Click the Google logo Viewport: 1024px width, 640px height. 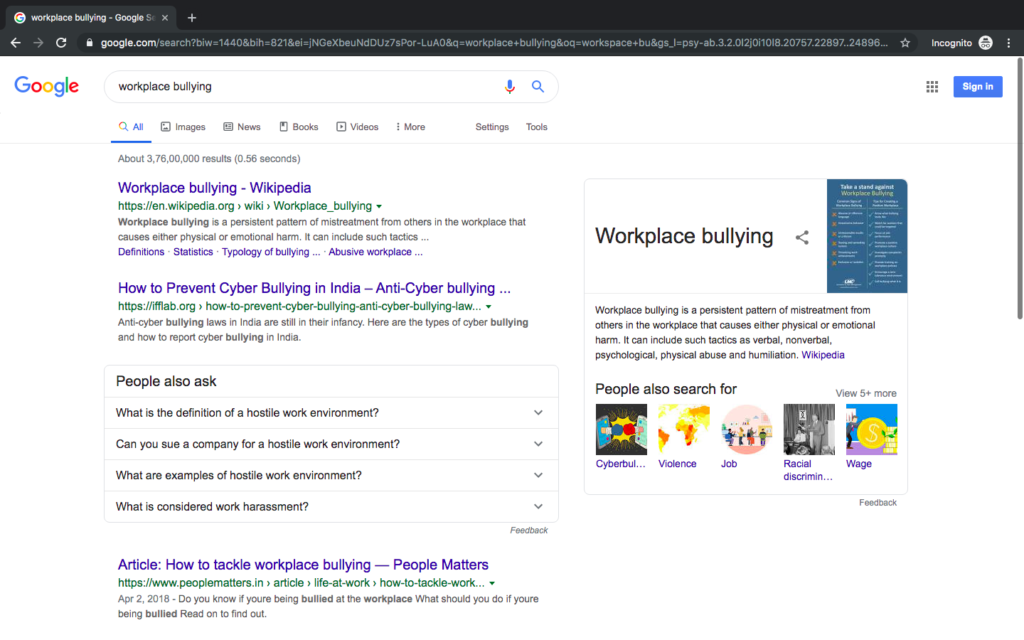tap(46, 86)
